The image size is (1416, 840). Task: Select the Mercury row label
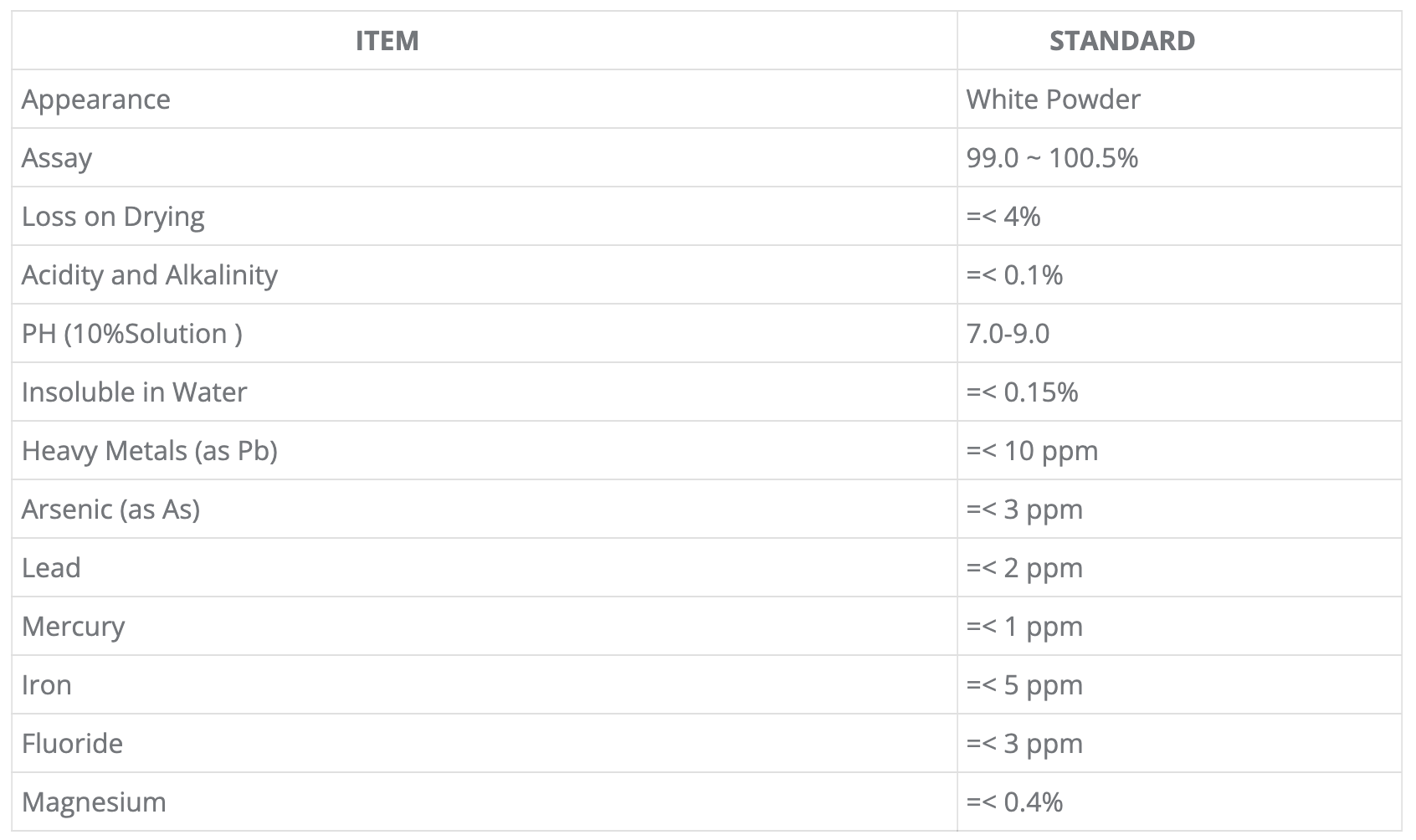pyautogui.click(x=73, y=627)
